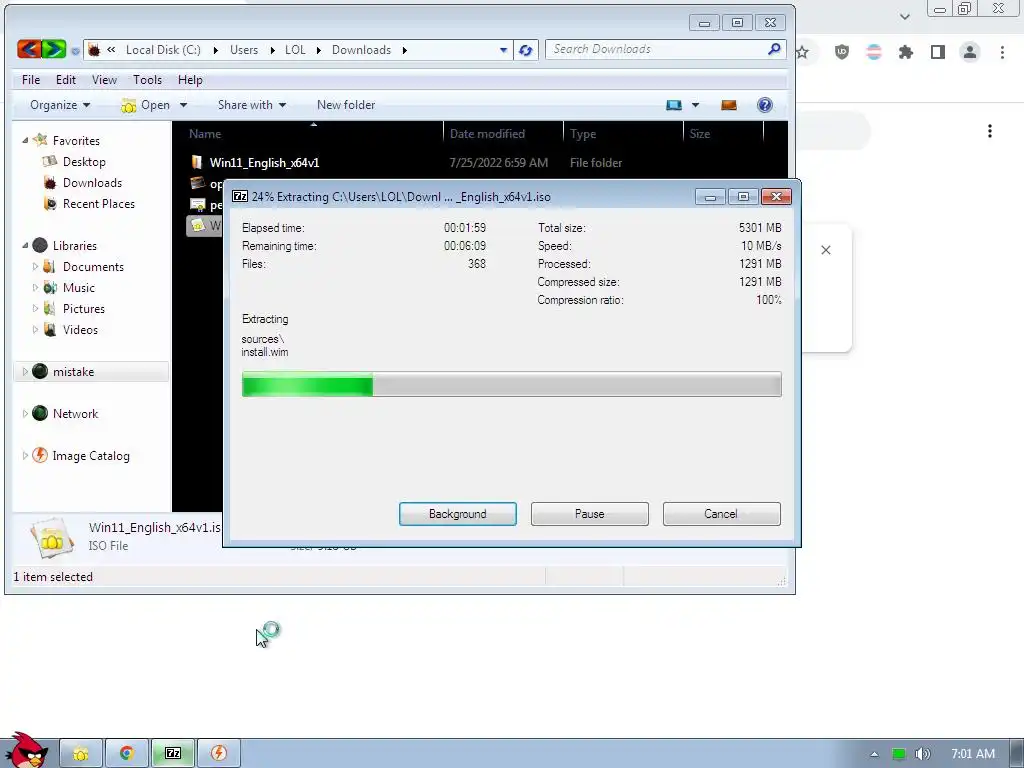
Task: Open the Share with dropdown
Action: [251, 104]
